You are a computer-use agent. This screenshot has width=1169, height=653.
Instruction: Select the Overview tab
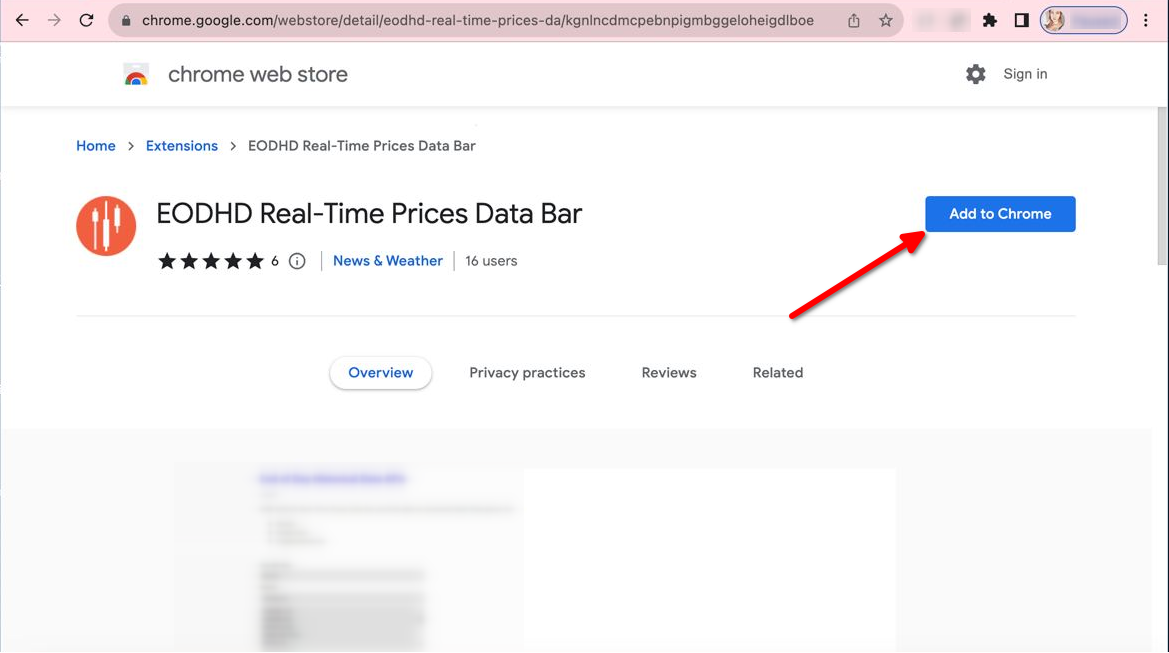[x=380, y=373]
